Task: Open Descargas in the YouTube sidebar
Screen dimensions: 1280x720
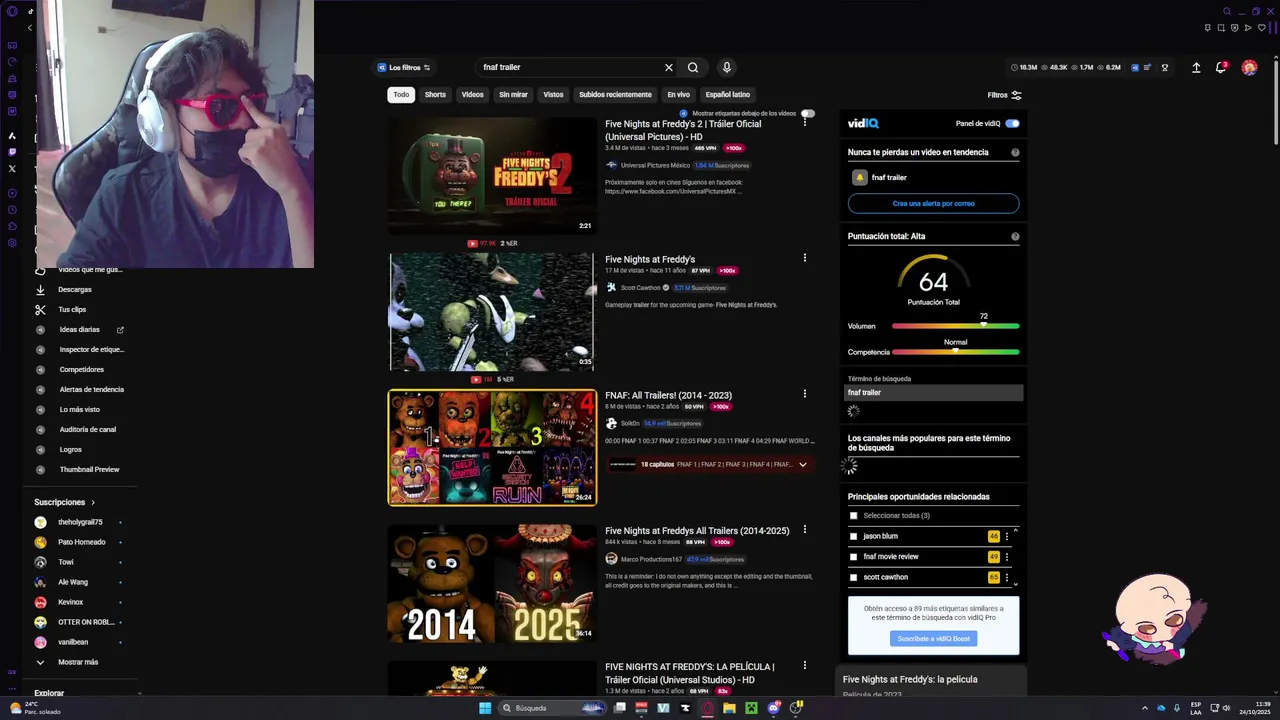Action: (75, 290)
